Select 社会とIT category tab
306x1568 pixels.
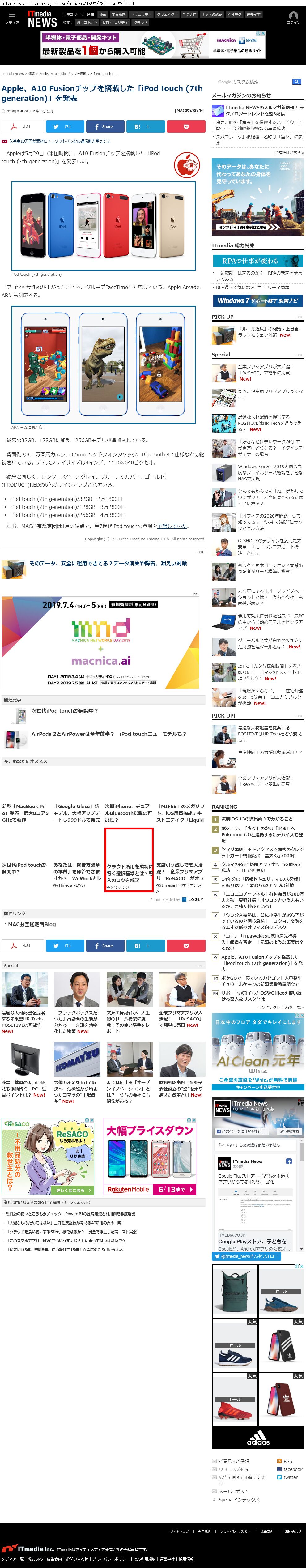point(189,14)
